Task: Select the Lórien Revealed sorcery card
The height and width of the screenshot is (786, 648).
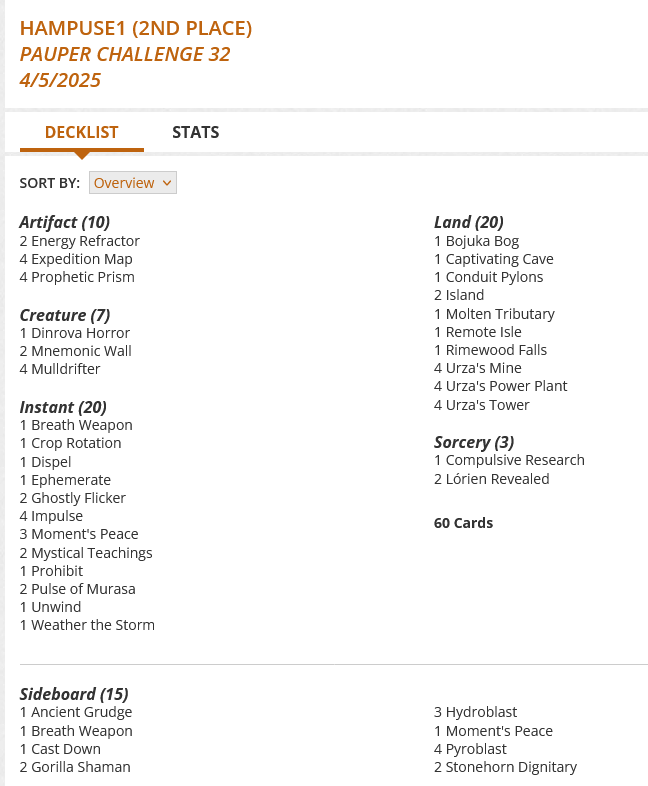Action: [497, 479]
